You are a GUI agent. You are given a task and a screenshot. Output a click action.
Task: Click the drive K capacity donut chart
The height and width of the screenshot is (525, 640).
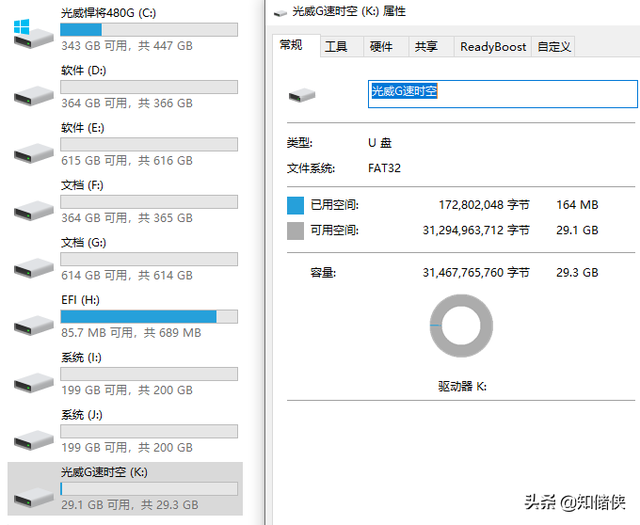pos(461,327)
